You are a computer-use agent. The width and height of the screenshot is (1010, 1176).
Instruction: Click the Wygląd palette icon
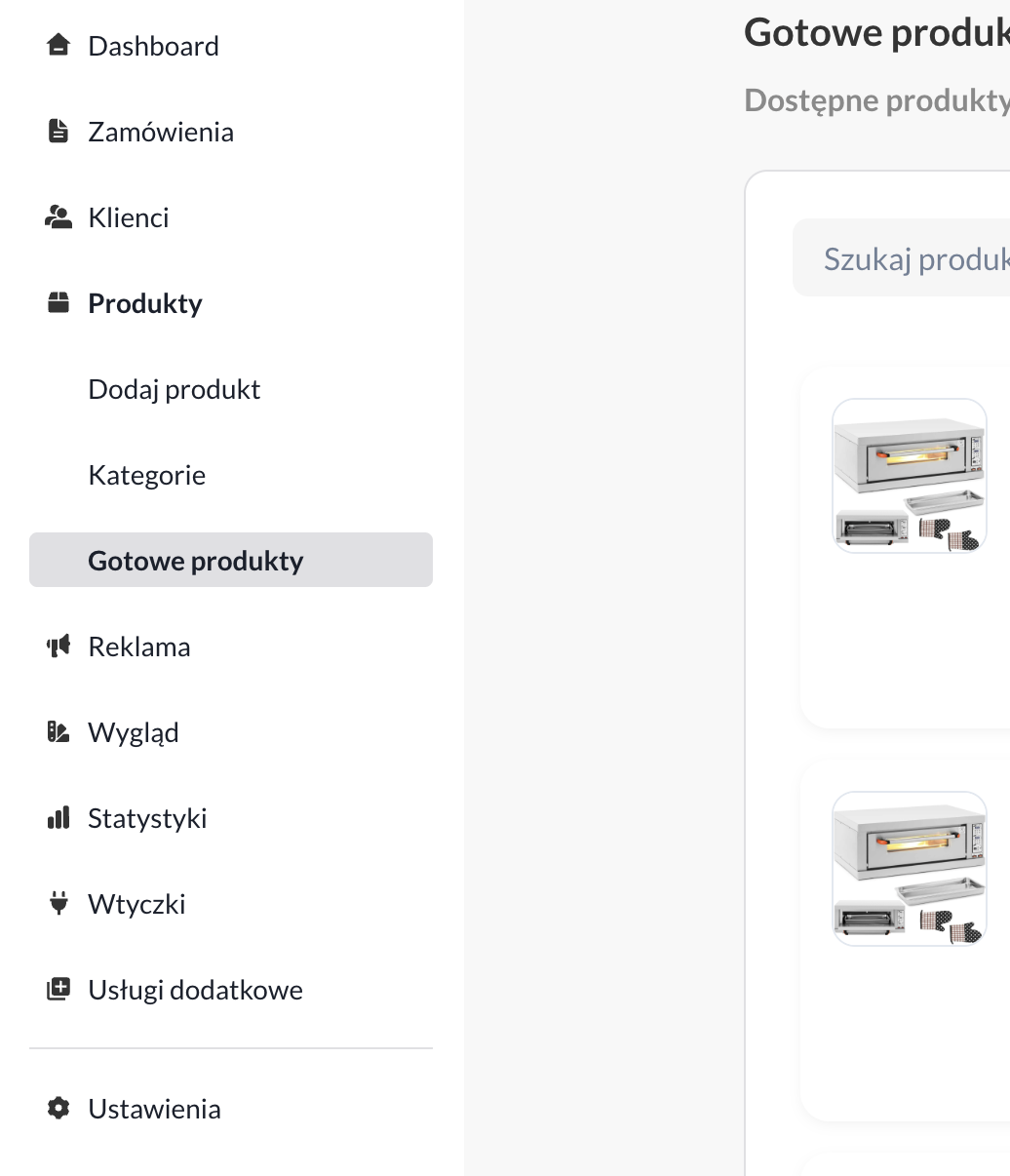[x=58, y=731]
